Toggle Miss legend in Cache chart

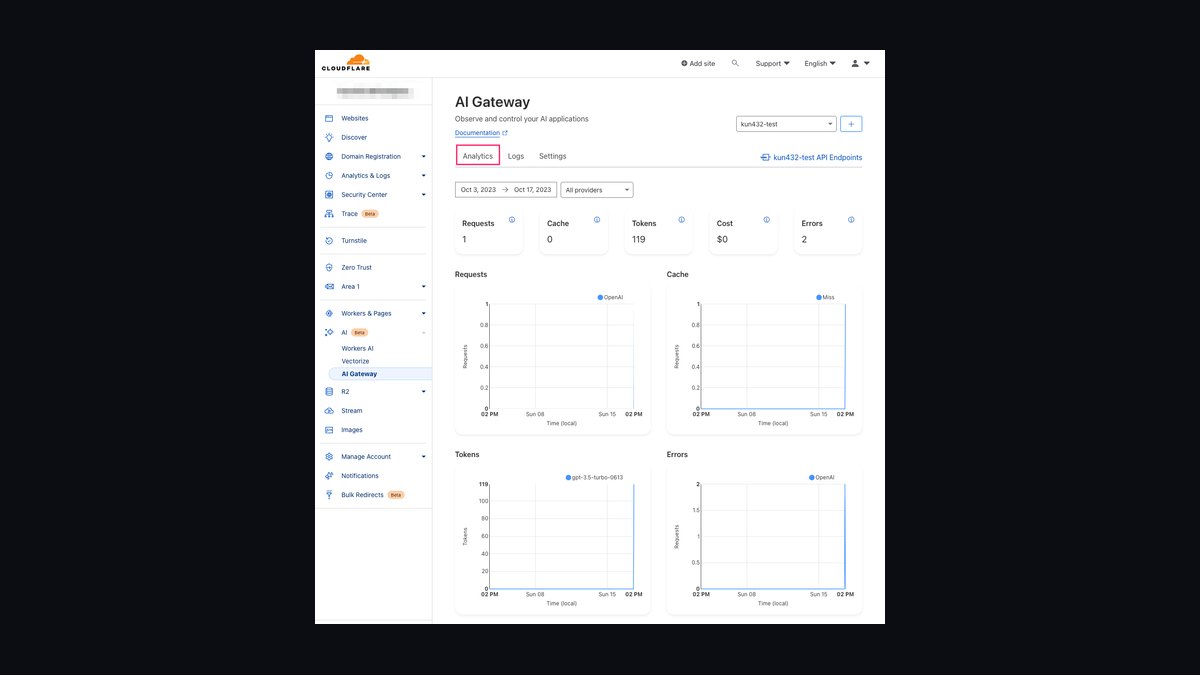point(825,297)
